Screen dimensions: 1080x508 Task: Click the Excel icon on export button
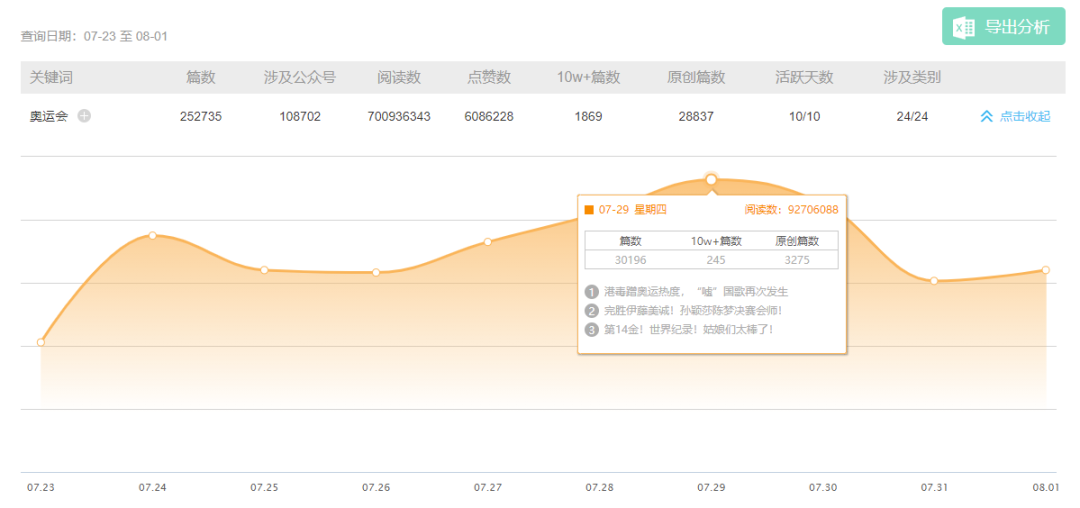(963, 27)
